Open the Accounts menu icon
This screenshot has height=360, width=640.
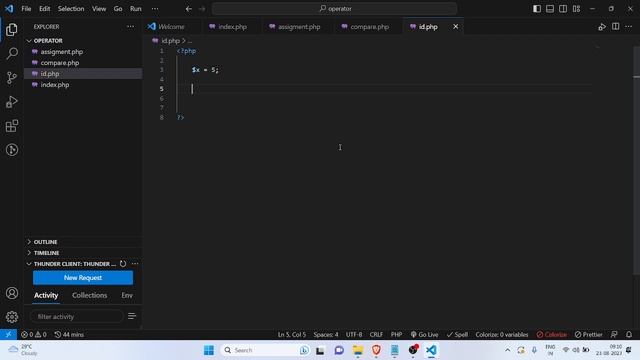[x=12, y=293]
